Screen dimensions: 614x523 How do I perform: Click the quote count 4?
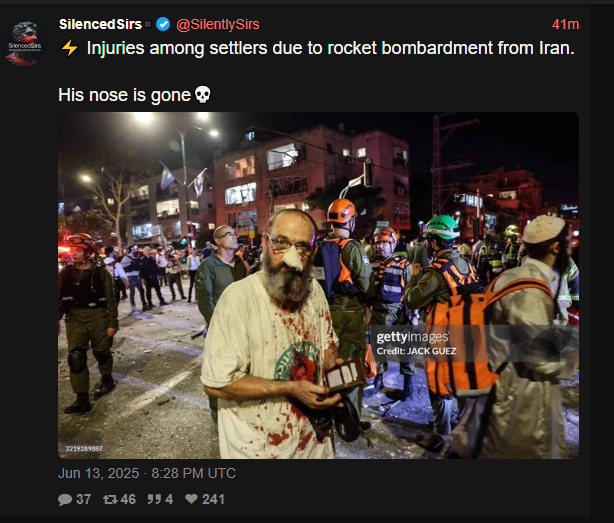[169, 499]
